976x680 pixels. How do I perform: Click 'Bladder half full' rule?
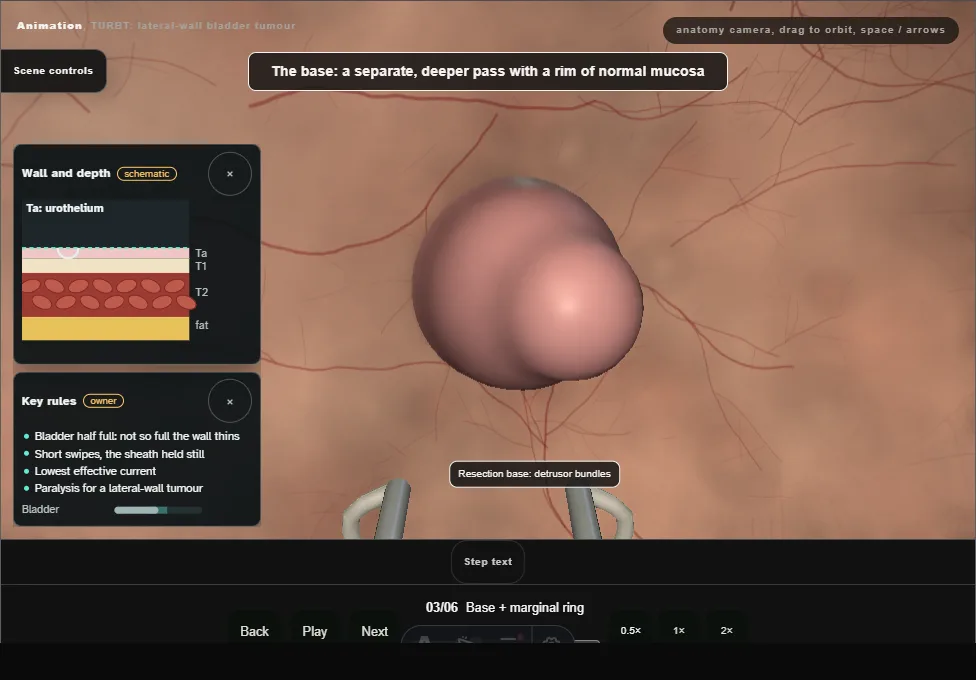point(137,437)
